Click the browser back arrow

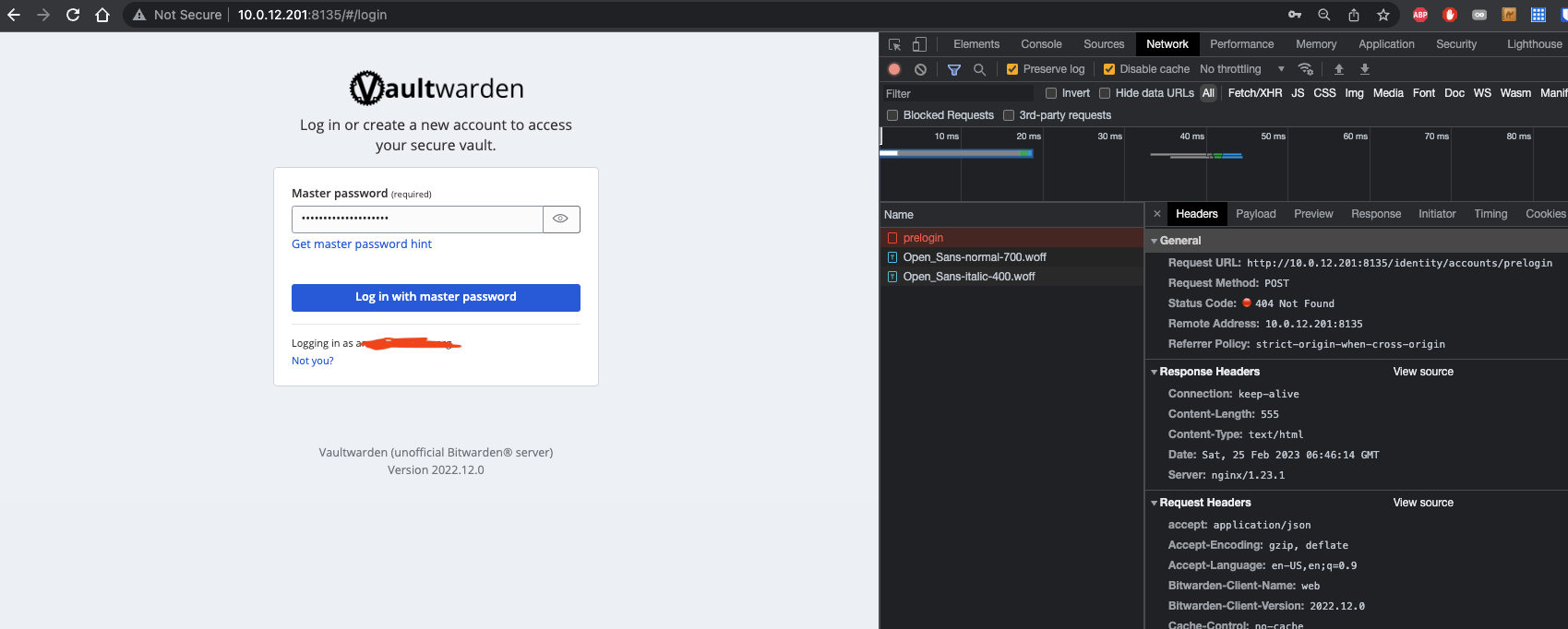pos(14,15)
